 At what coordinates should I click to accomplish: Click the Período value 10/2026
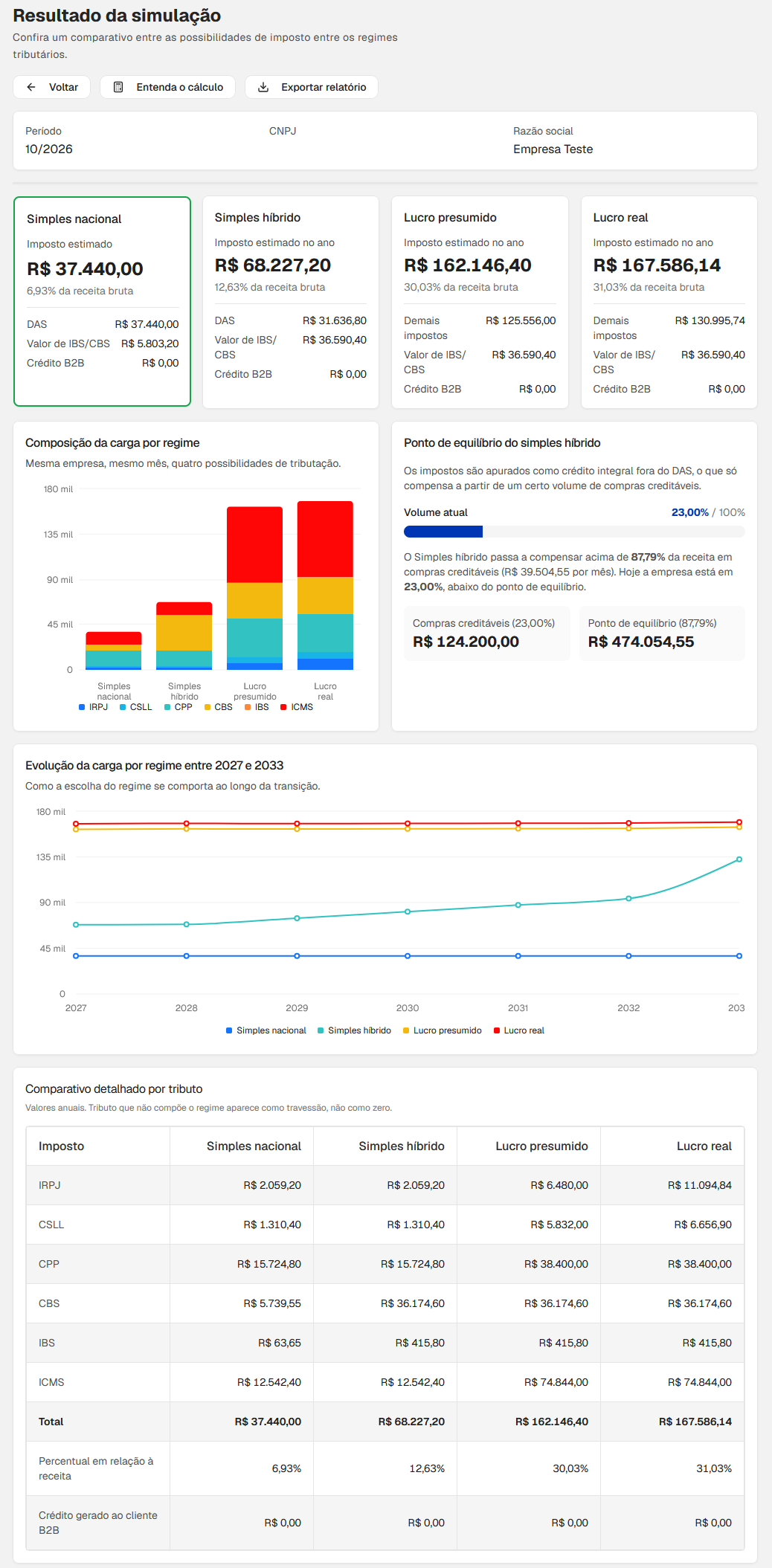[x=49, y=149]
